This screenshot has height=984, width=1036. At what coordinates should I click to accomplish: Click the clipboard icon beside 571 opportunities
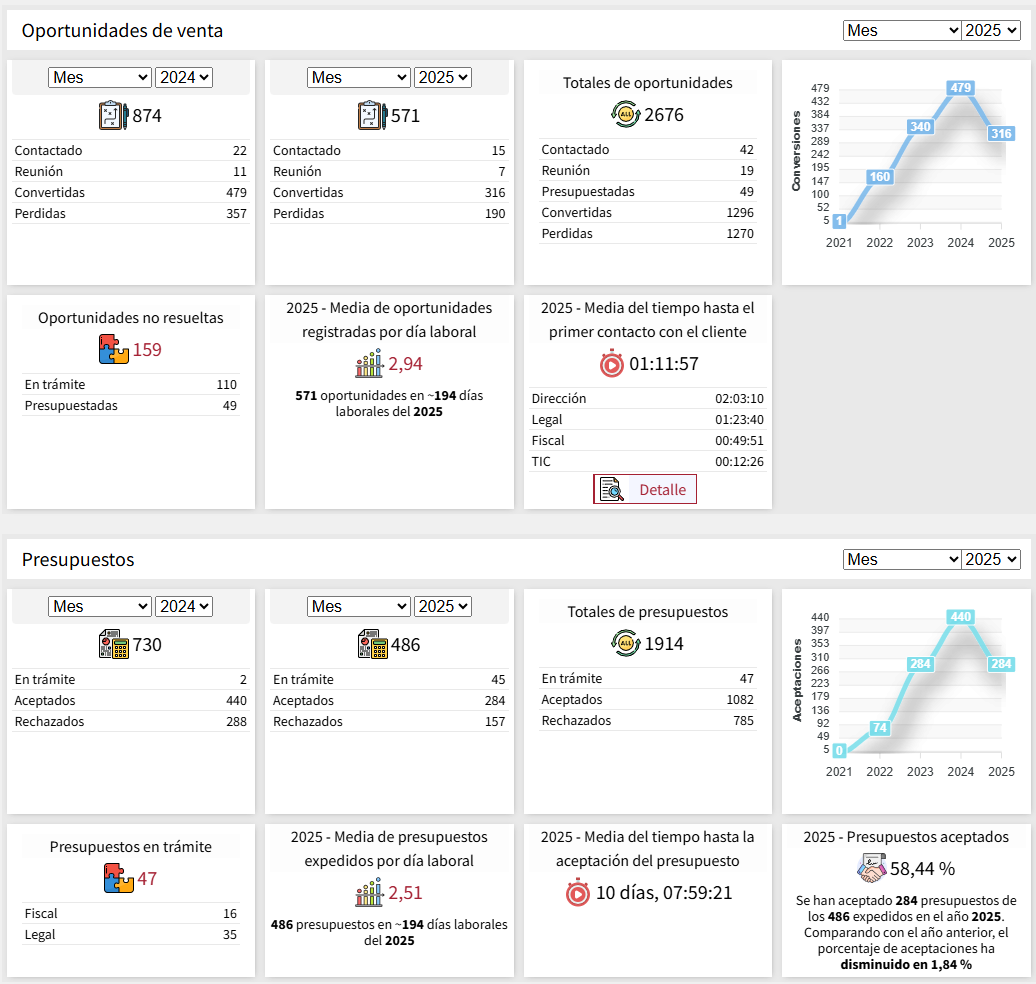coord(371,116)
